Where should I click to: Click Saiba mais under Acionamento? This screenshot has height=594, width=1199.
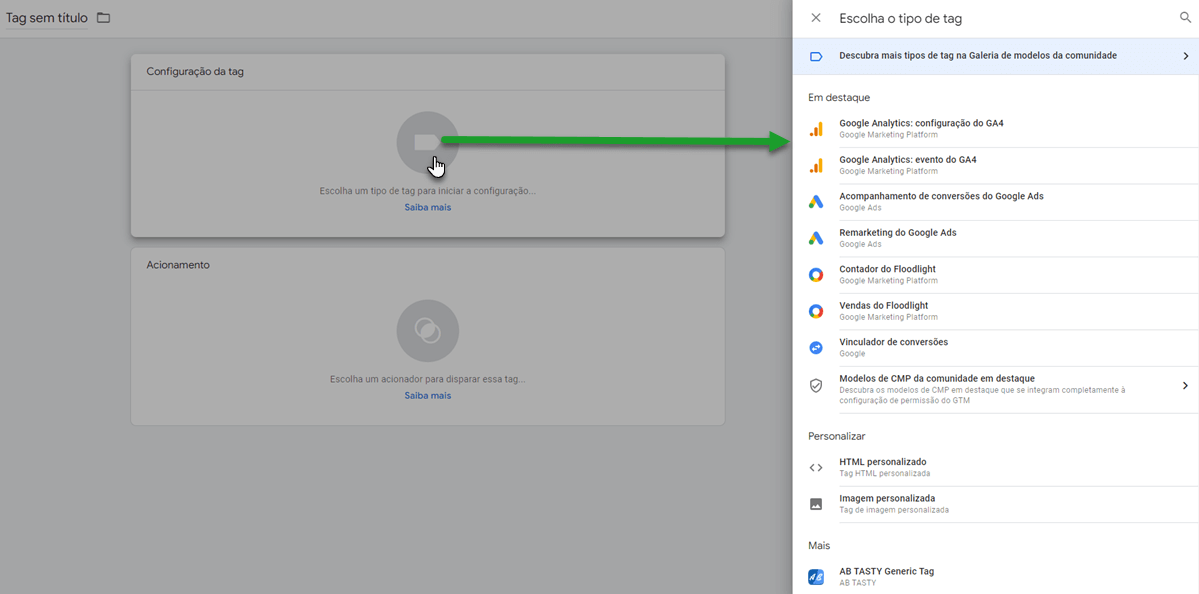click(427, 396)
